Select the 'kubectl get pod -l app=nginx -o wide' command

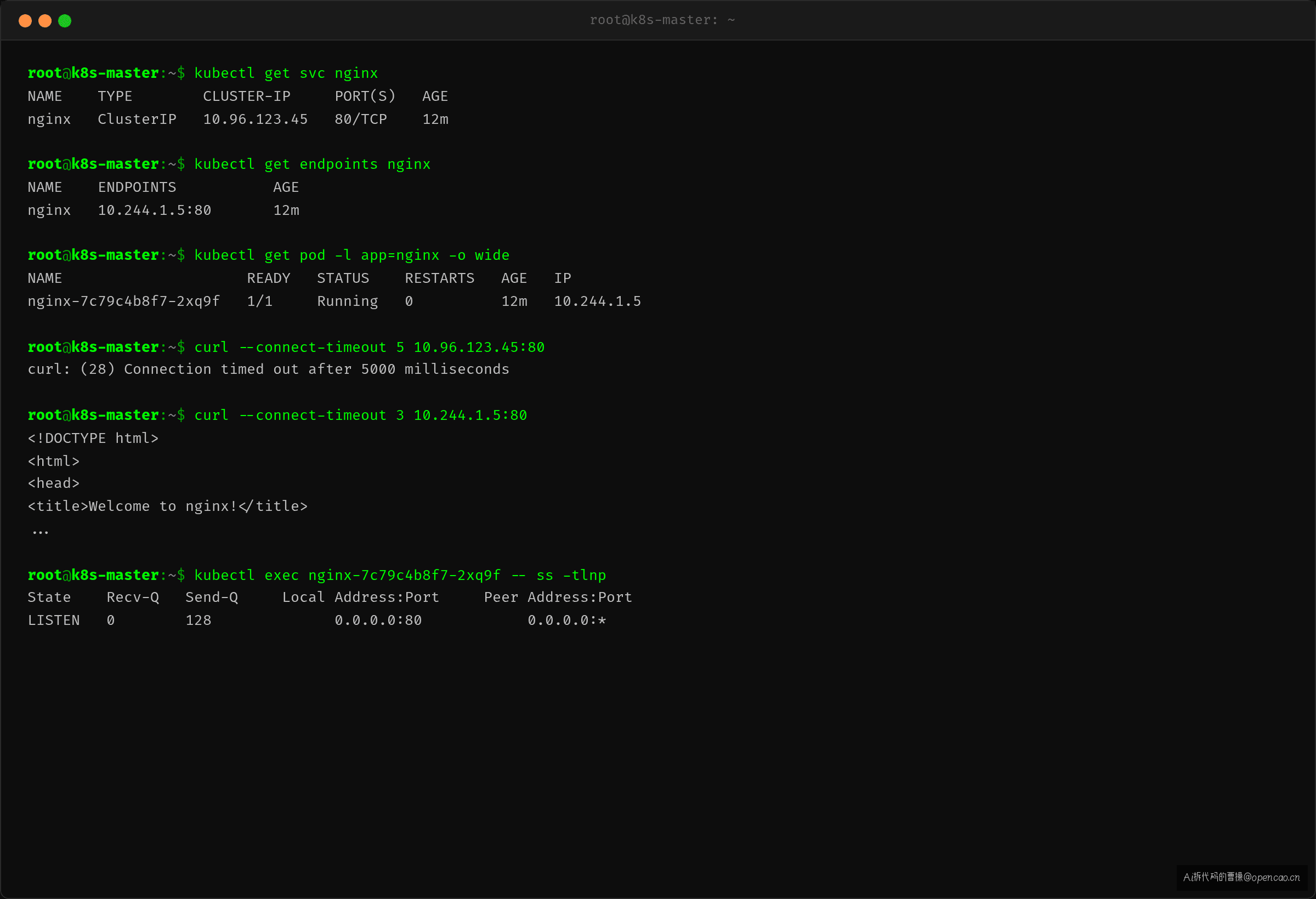coord(351,255)
